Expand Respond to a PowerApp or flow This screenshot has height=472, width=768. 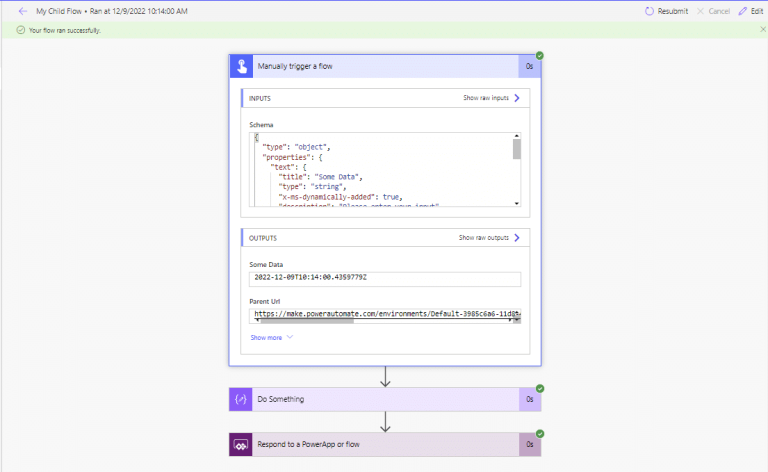pyautogui.click(x=385, y=445)
